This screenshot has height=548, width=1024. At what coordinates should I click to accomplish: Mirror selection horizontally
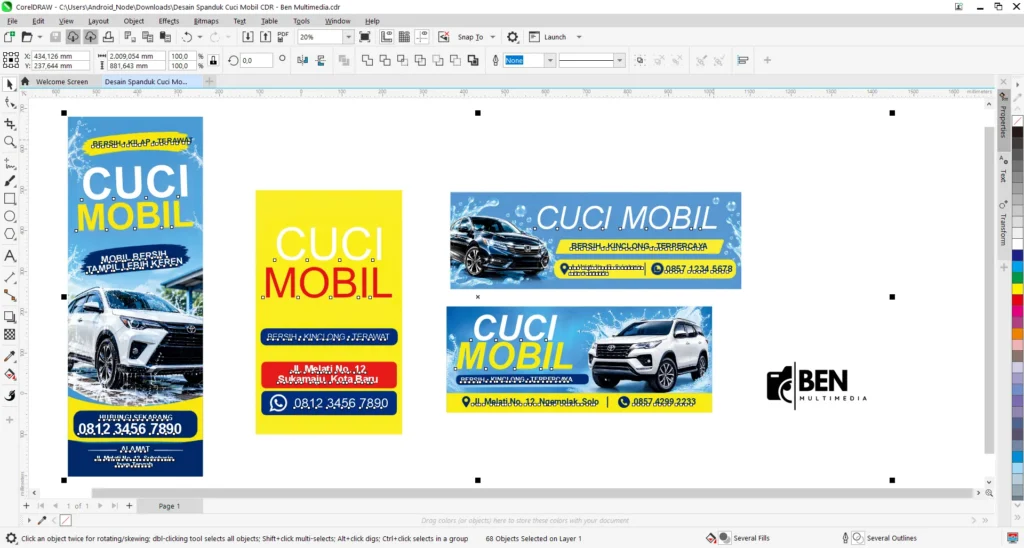point(302,60)
